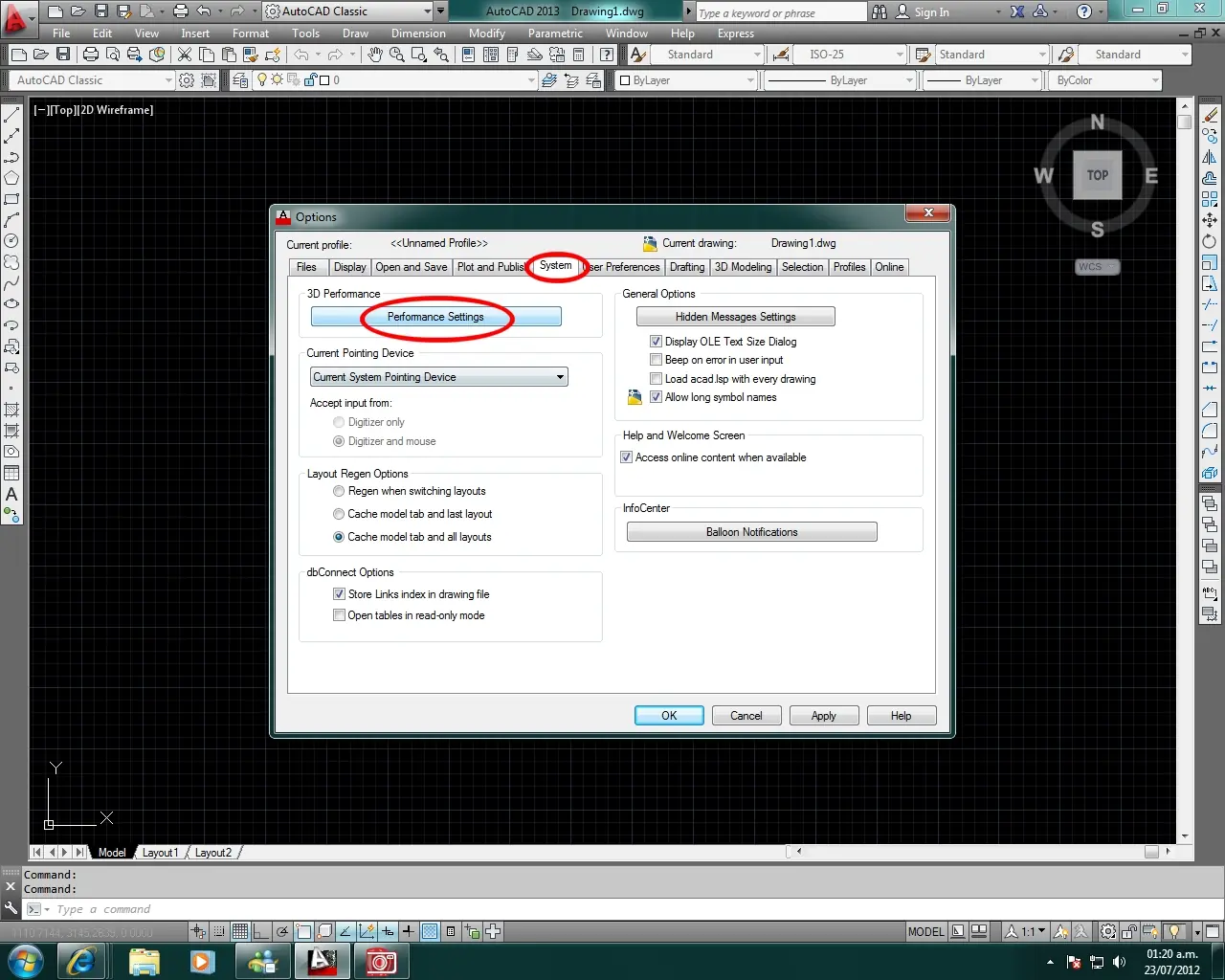The width and height of the screenshot is (1225, 980).
Task: Toggle Access online content when available
Action: point(626,457)
